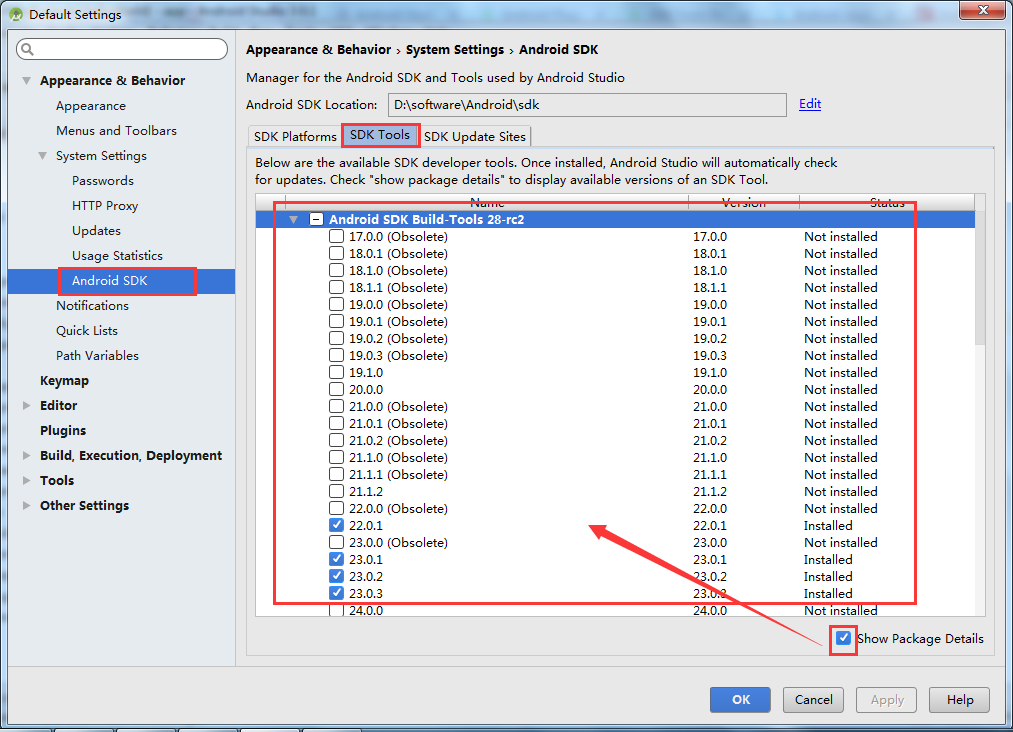Image resolution: width=1013 pixels, height=732 pixels.
Task: Collapse the Android SDK Build-Tools 28-rc2 group
Action: 294,220
